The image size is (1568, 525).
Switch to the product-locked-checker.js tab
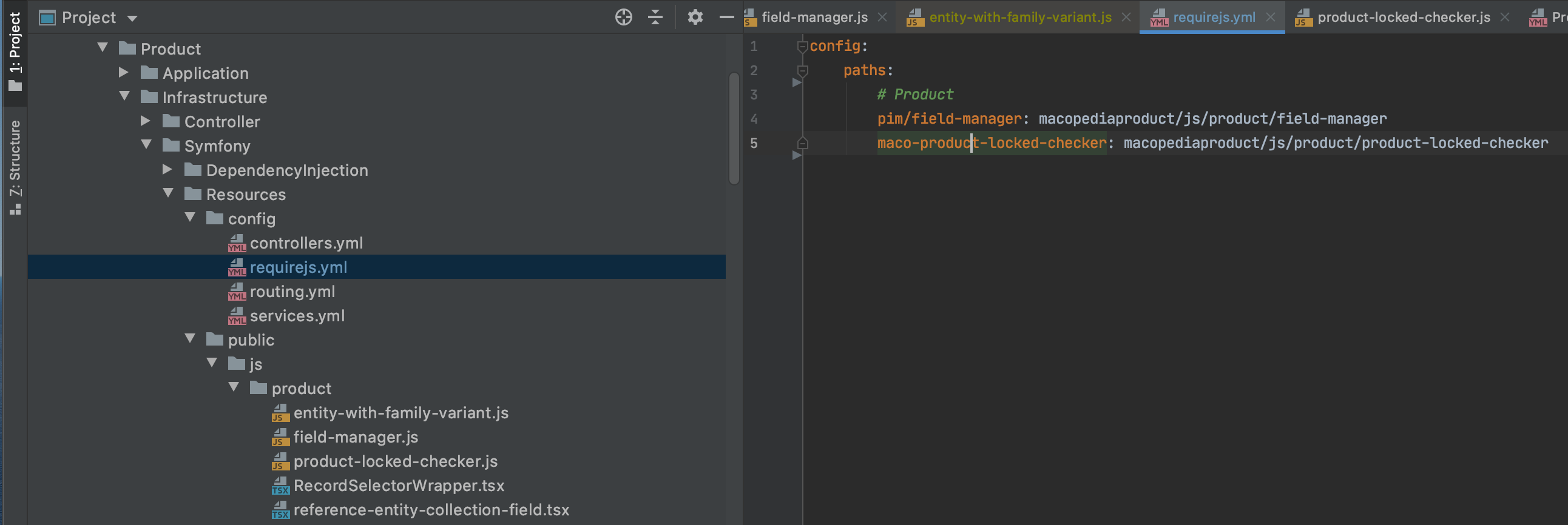click(x=1403, y=17)
